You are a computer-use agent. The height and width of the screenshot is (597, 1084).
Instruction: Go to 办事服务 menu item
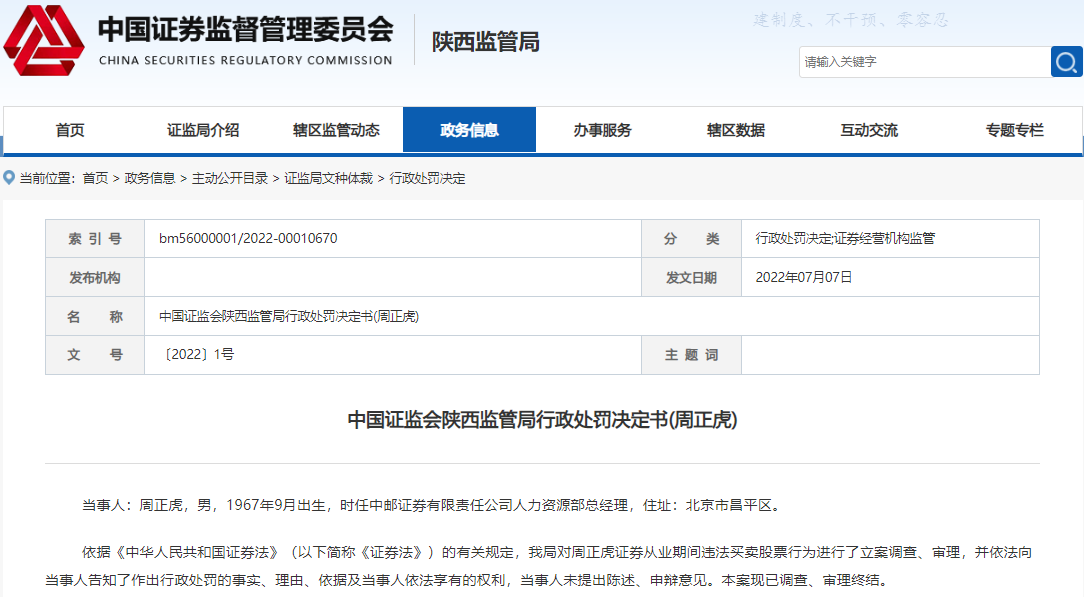602,130
